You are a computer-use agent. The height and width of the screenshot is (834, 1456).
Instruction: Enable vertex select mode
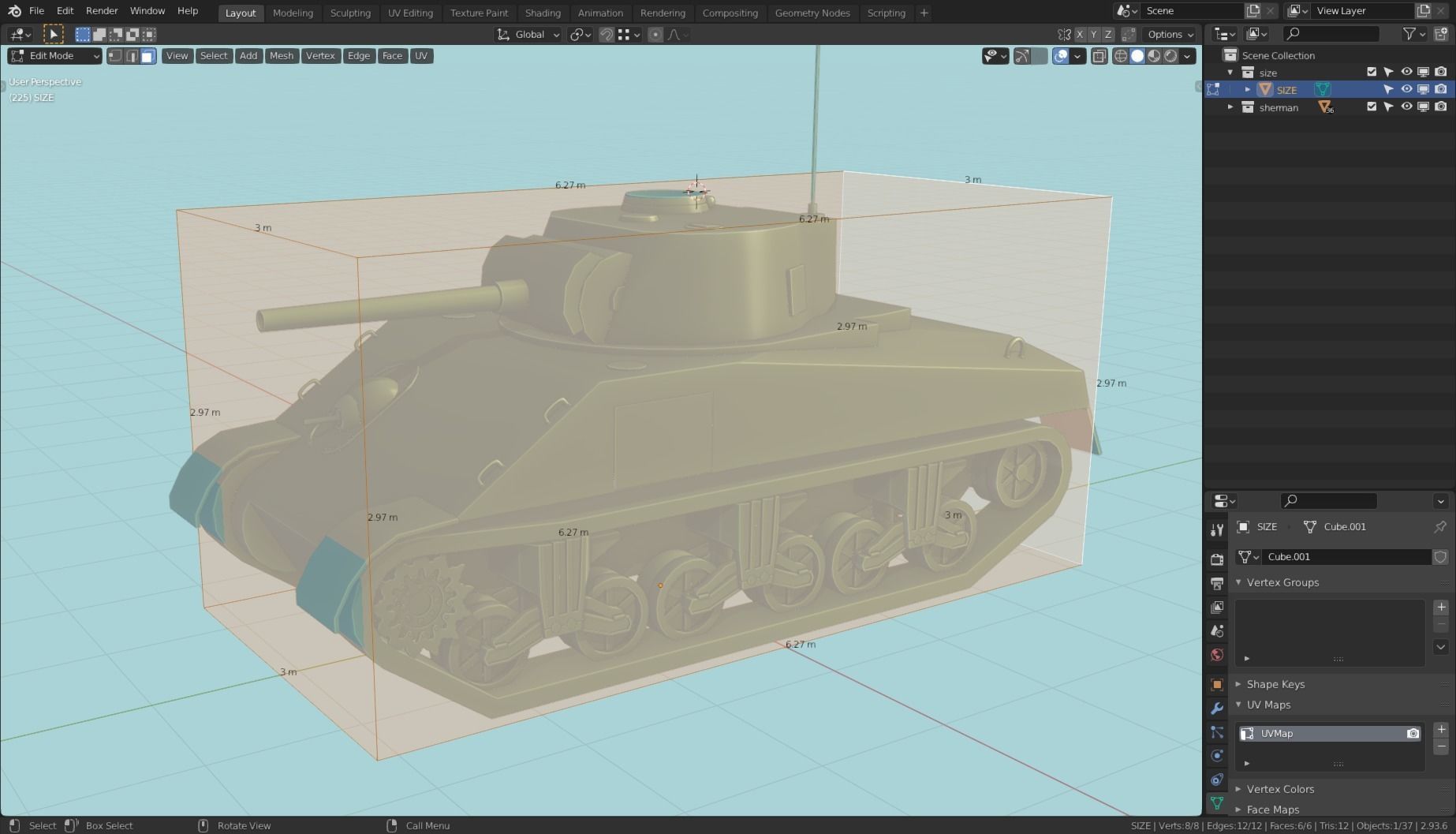(x=115, y=56)
